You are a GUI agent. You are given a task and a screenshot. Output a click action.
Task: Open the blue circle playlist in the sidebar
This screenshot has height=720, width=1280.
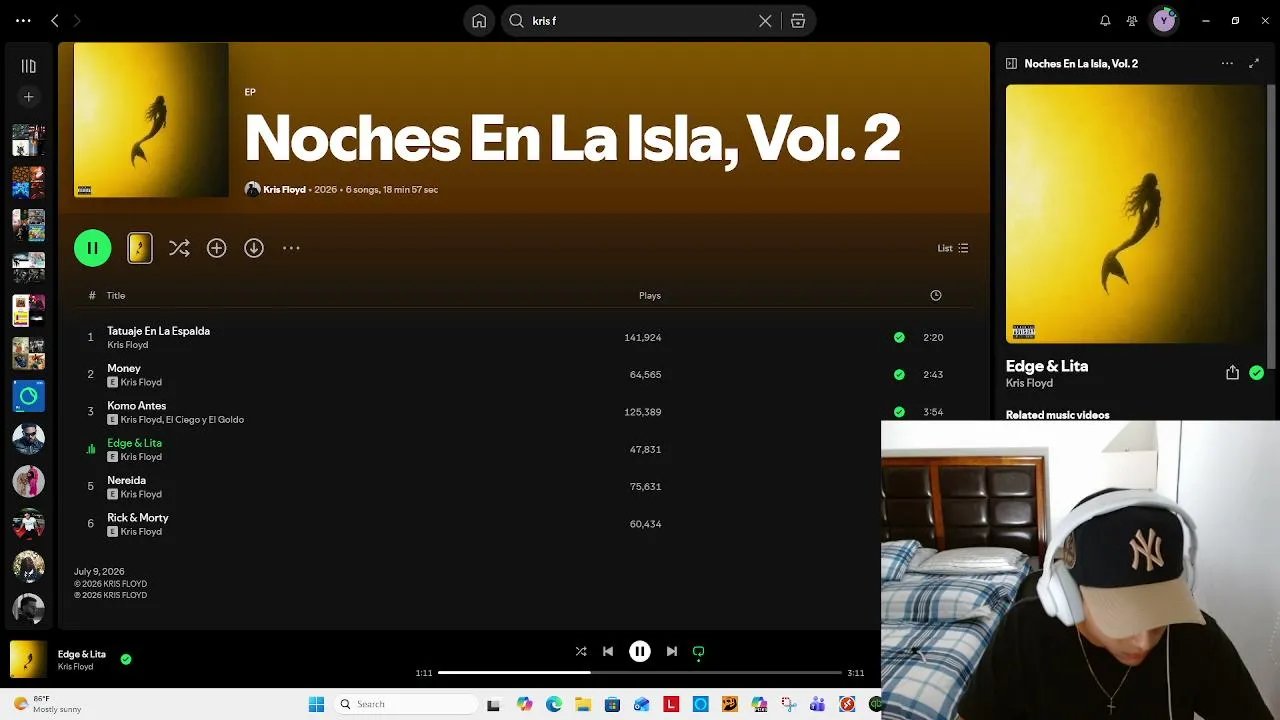pos(28,396)
